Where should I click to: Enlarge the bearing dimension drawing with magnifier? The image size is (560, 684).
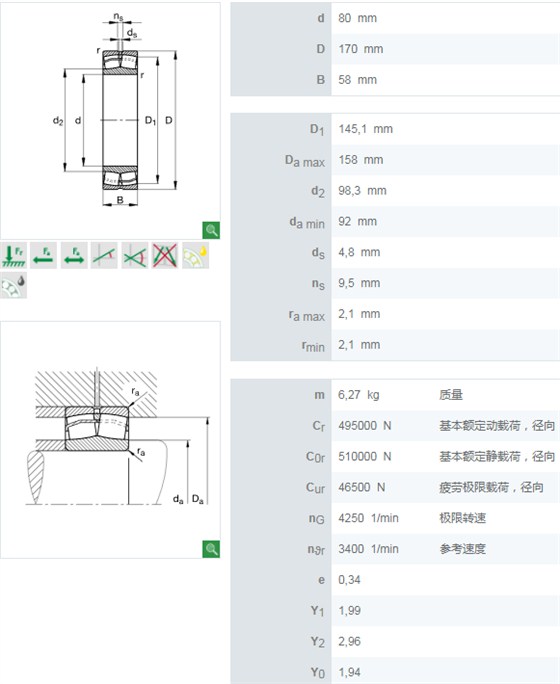pyautogui.click(x=211, y=230)
